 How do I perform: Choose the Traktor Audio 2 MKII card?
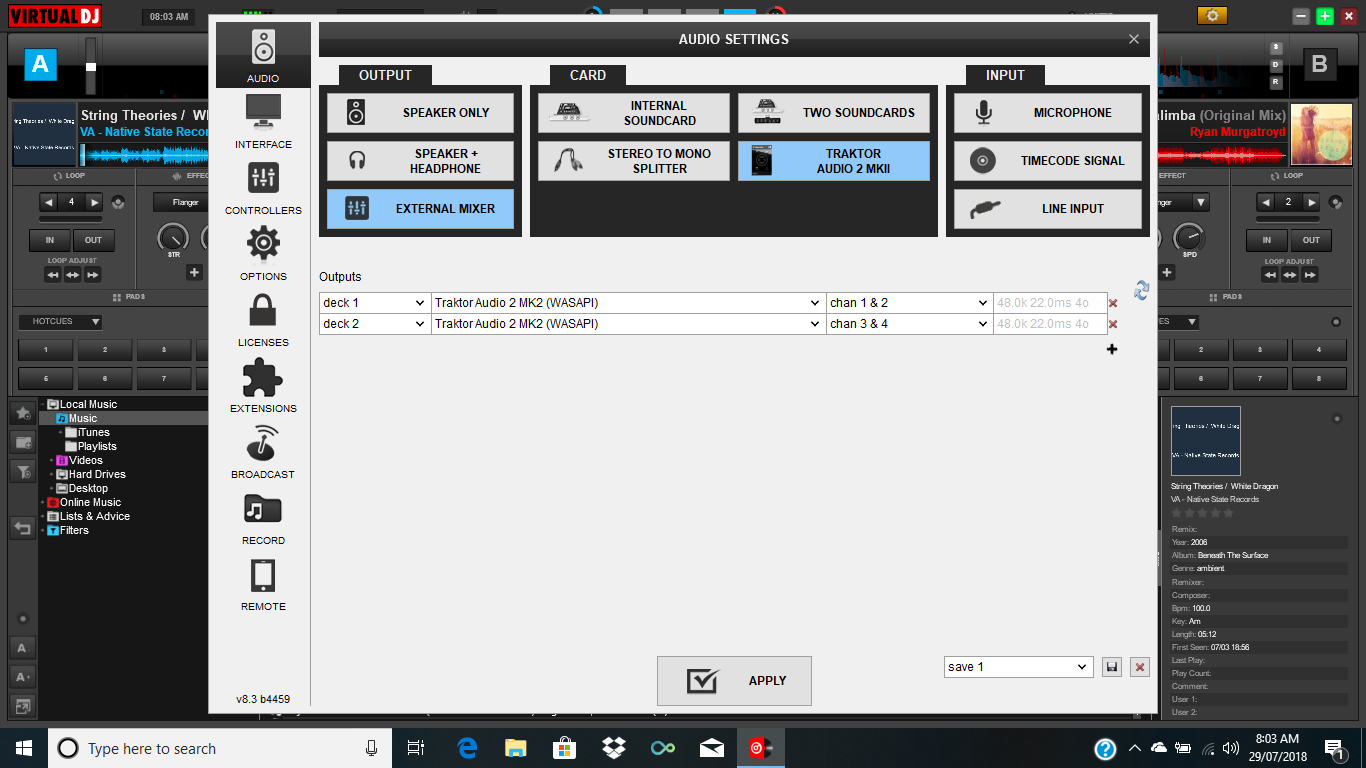834,161
